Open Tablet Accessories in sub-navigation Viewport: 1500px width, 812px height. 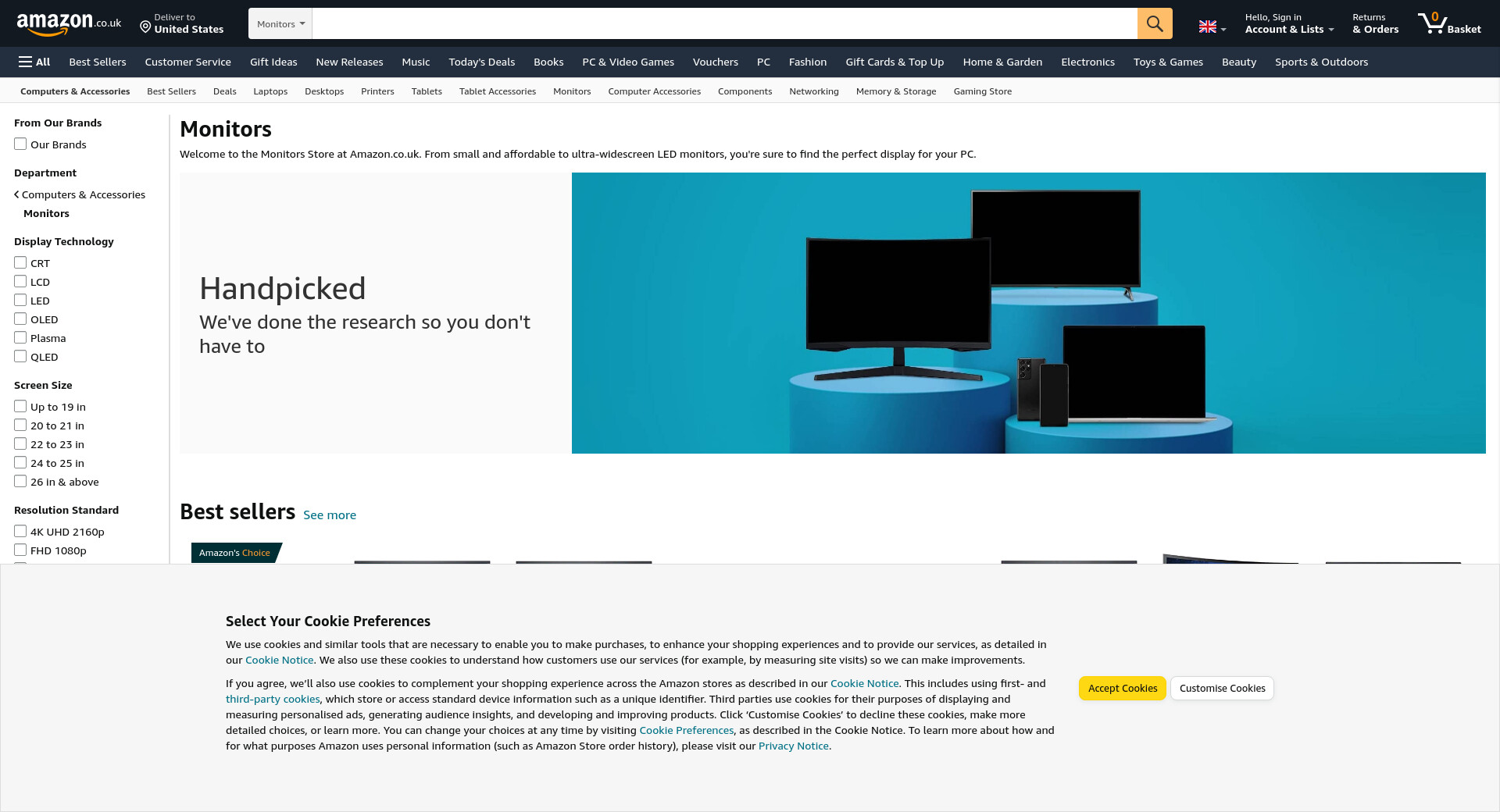498,91
